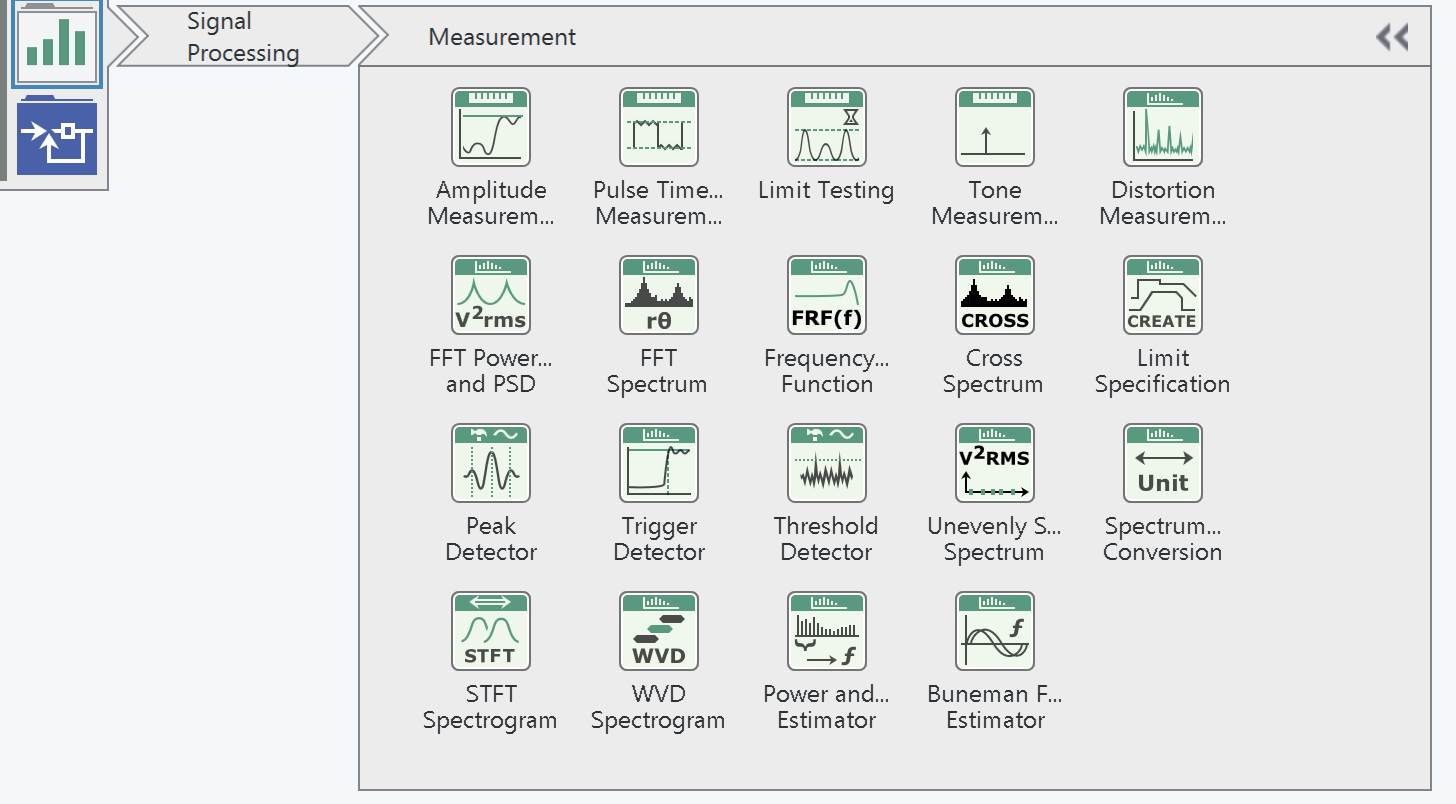Click the Spectrum Unit Conversion icon

[1162, 463]
